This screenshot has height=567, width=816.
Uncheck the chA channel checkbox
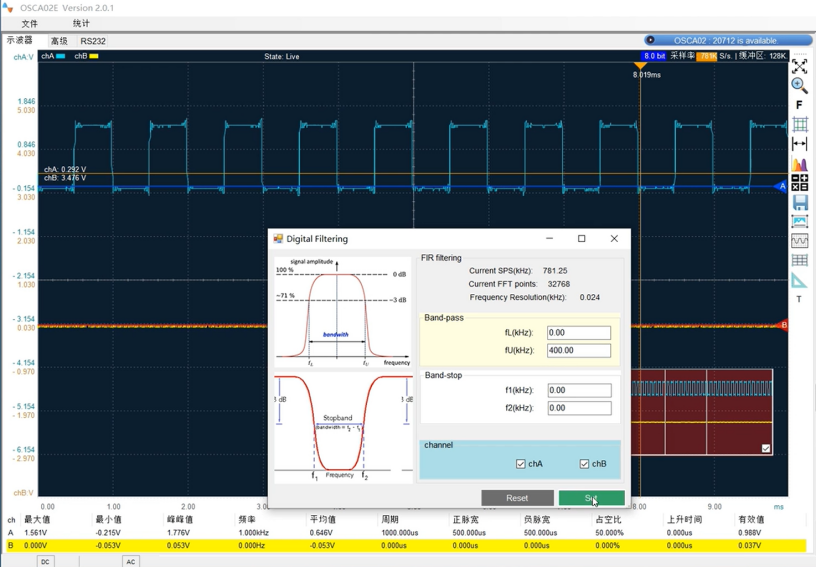click(x=521, y=464)
